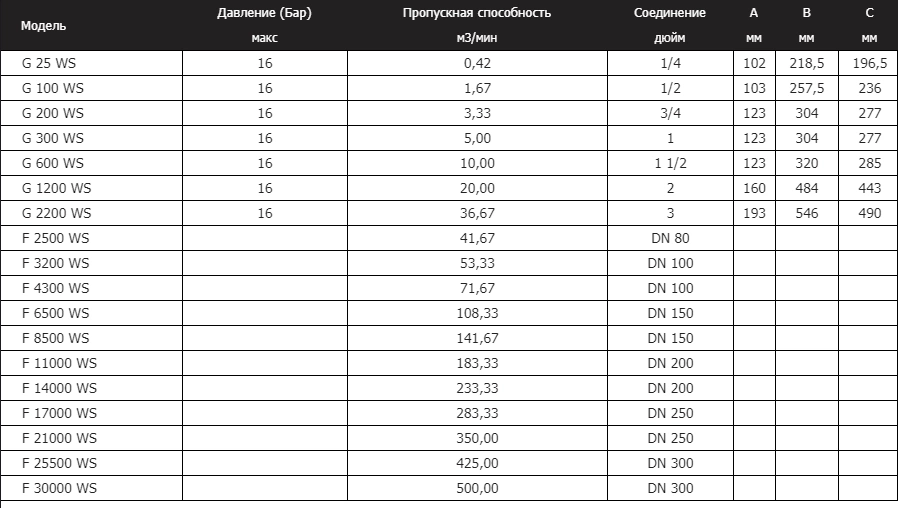898x508 pixels.
Task: Click the 1 1/2 connection value
Action: point(670,163)
